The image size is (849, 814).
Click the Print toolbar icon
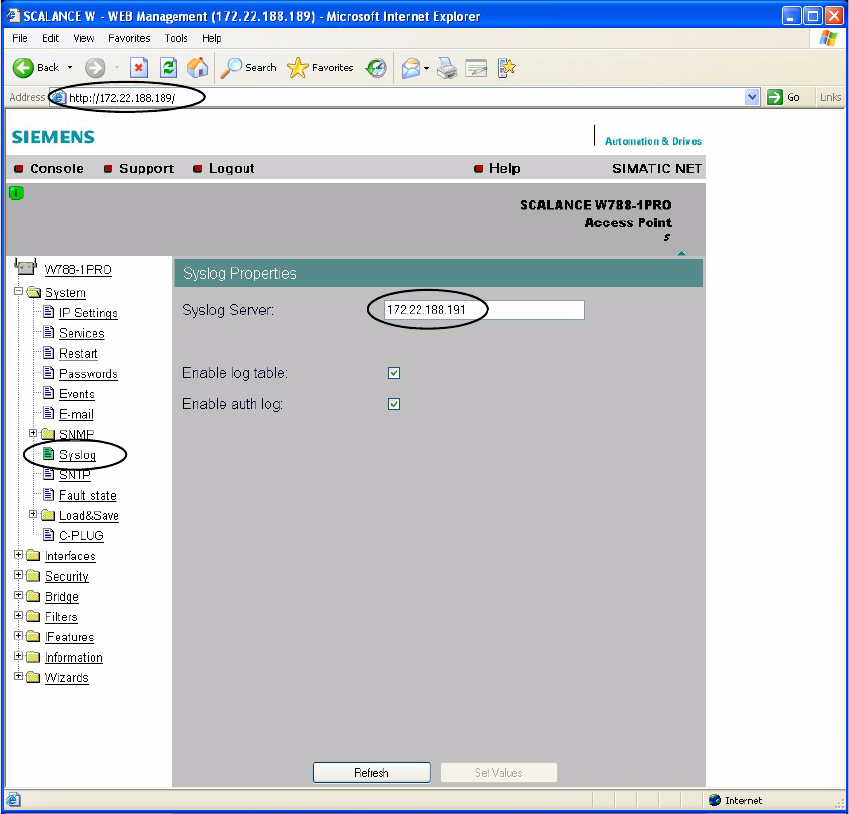(x=446, y=68)
